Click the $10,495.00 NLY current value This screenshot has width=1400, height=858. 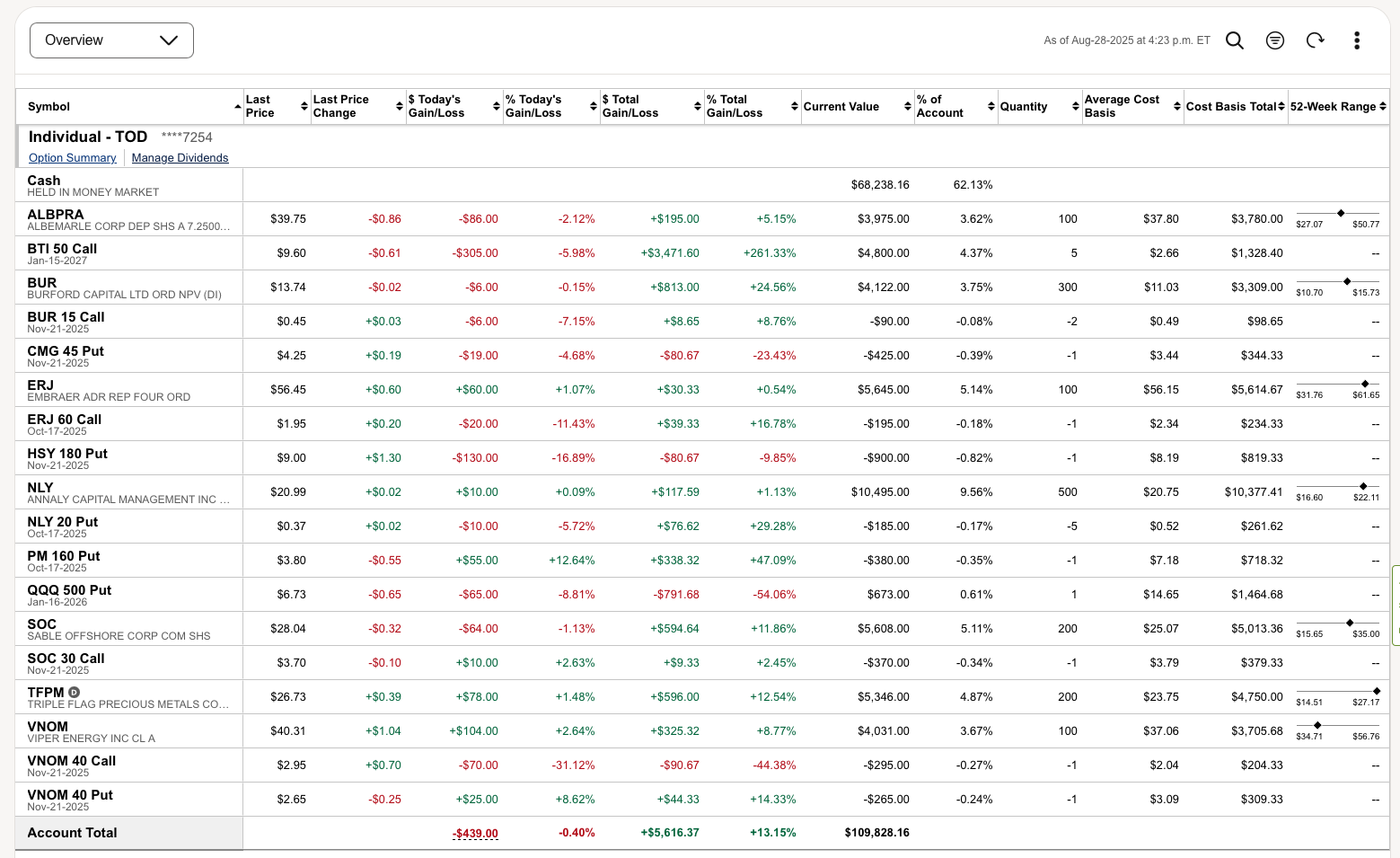[880, 492]
